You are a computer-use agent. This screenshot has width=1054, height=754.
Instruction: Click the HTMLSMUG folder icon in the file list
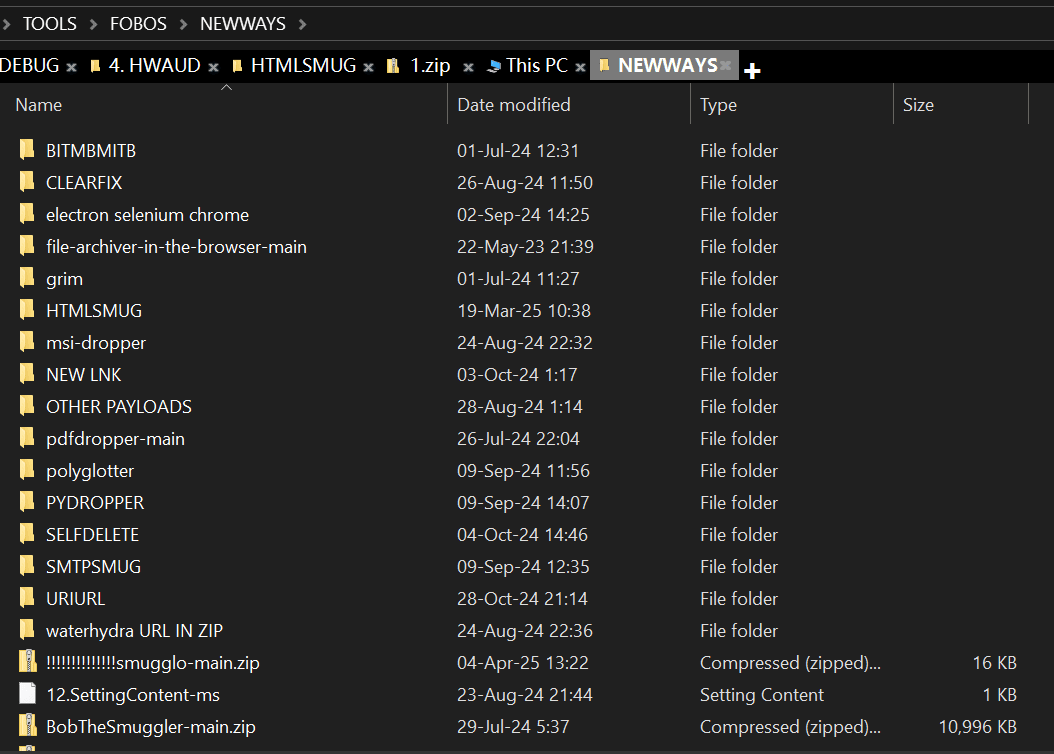click(27, 310)
